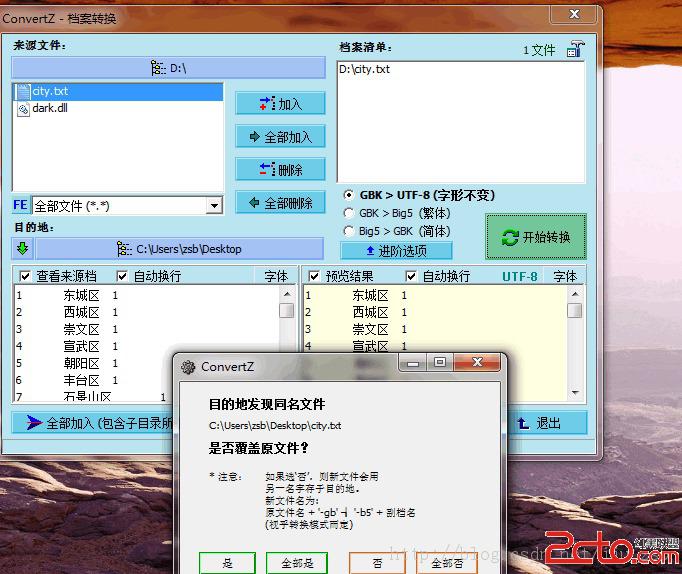Image resolution: width=682 pixels, height=574 pixels.
Task: Click the 退出 exit button
Action: click(x=547, y=423)
